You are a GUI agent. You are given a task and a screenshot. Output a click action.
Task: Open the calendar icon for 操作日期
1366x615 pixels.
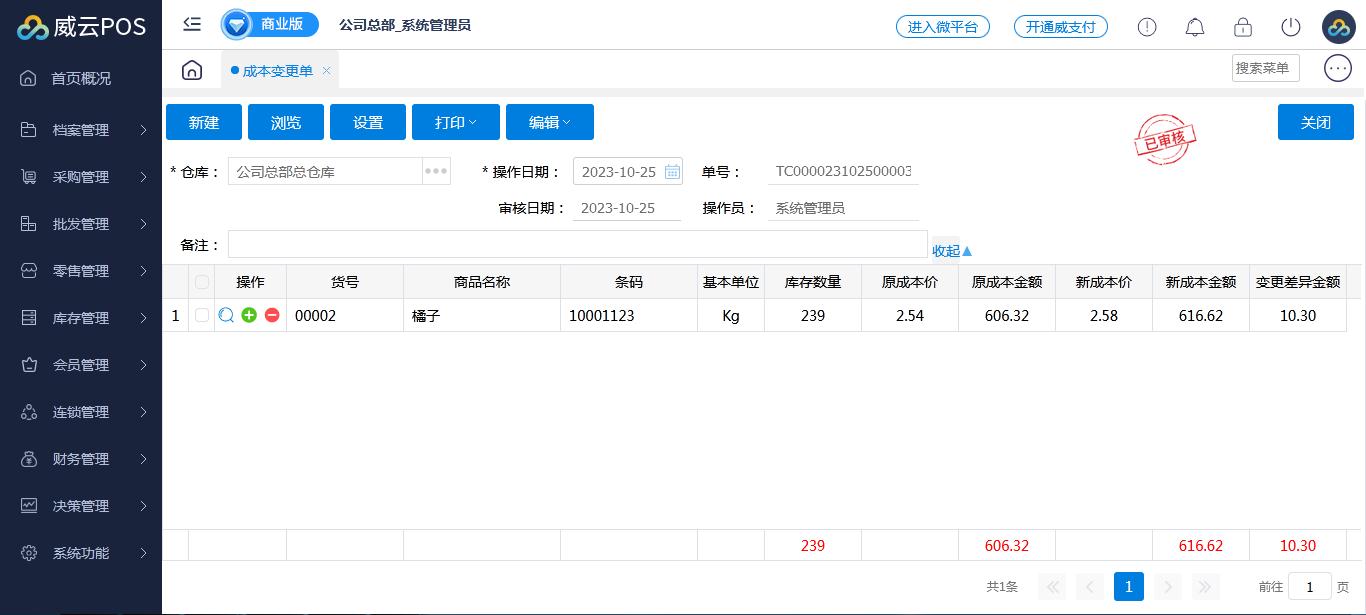pos(672,172)
